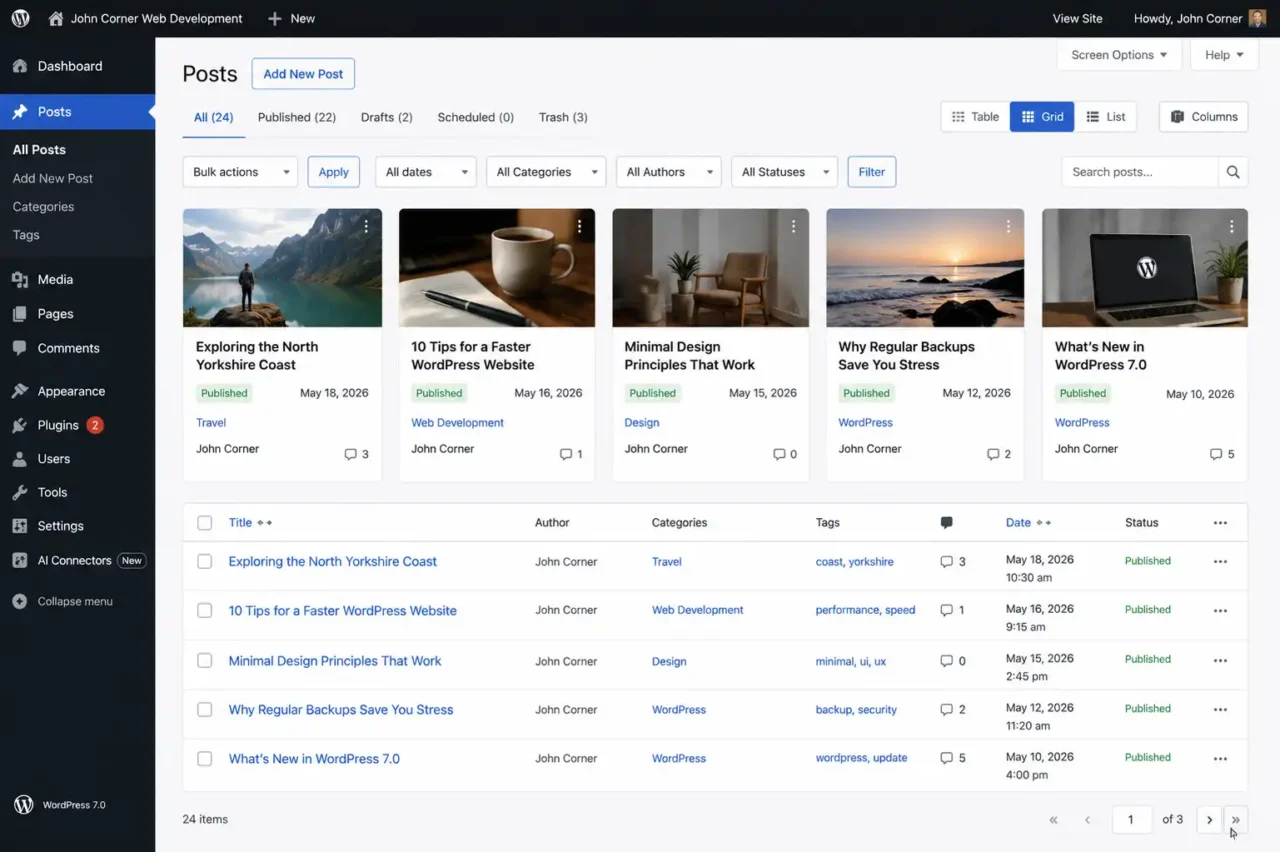1280x852 pixels.
Task: Switch to Table view
Action: point(975,117)
